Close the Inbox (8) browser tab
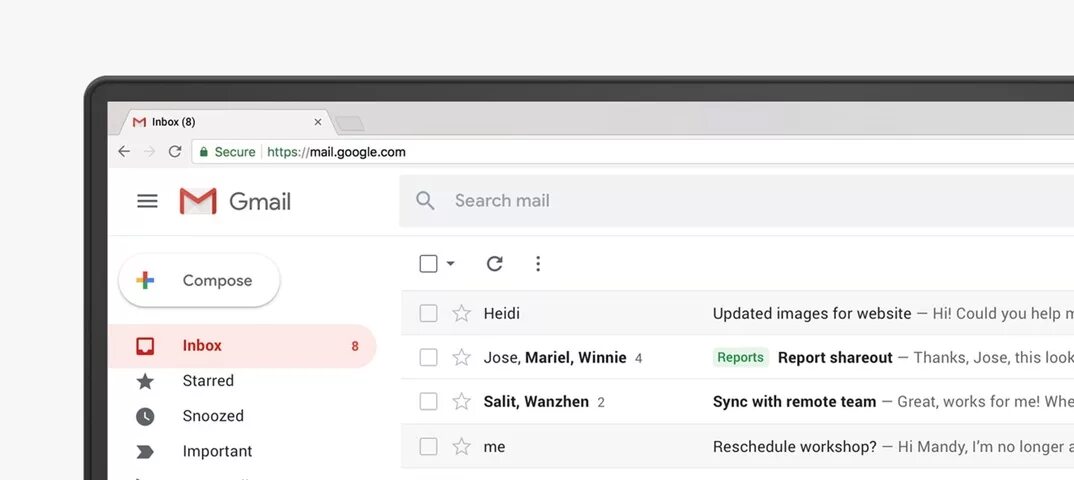This screenshot has width=1074, height=480. pyautogui.click(x=318, y=122)
